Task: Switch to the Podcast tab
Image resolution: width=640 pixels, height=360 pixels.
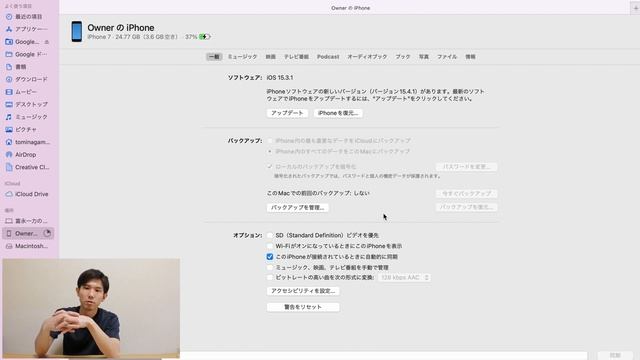Action: tap(328, 57)
